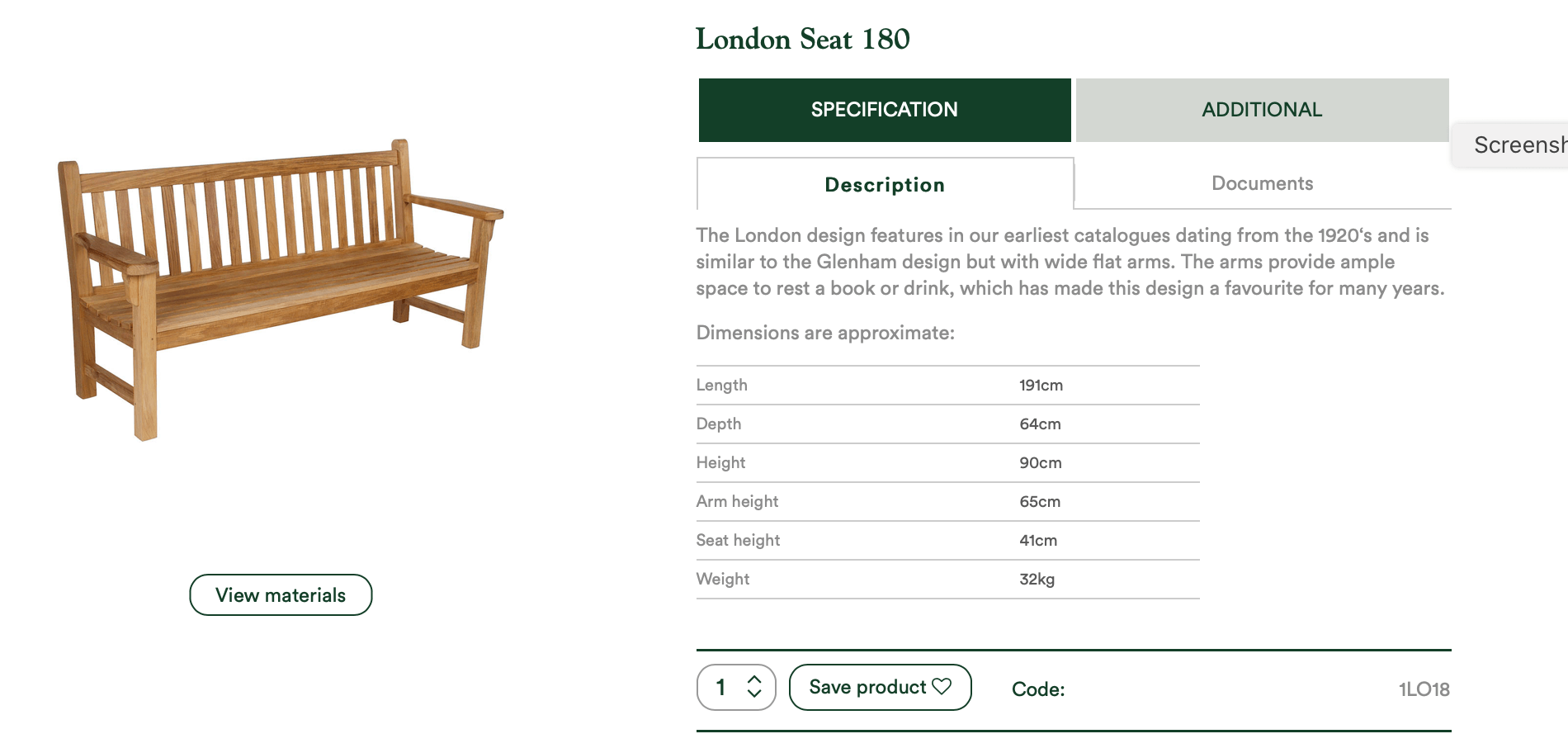Click the Length 191cm value
The width and height of the screenshot is (1568, 748).
1041,386
